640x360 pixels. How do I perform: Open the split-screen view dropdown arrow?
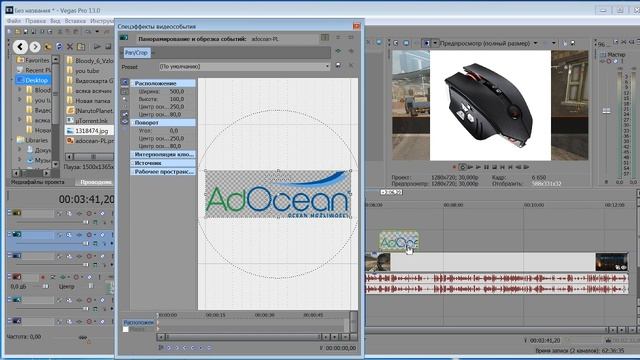[435, 43]
